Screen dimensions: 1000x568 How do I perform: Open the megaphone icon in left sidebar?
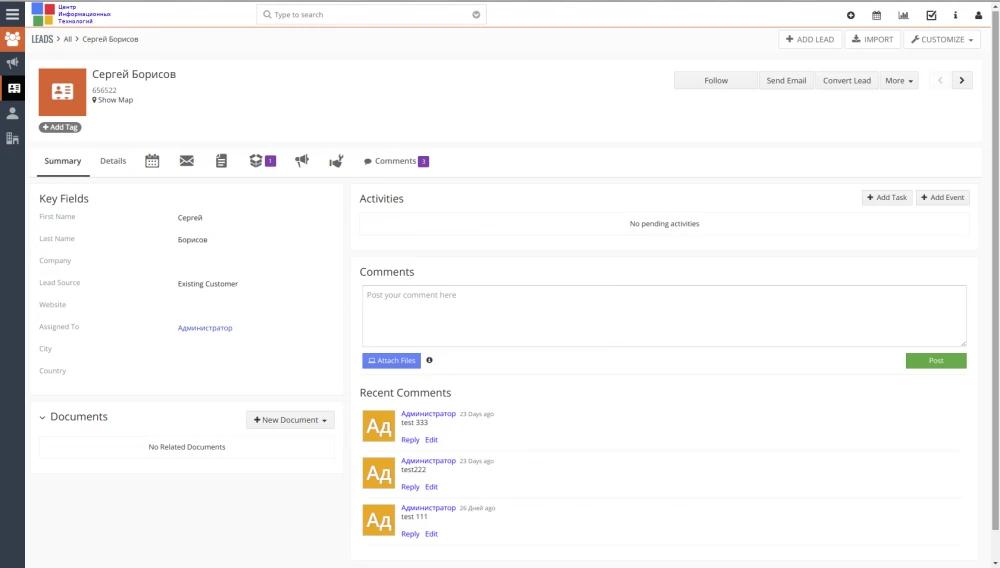(12, 63)
